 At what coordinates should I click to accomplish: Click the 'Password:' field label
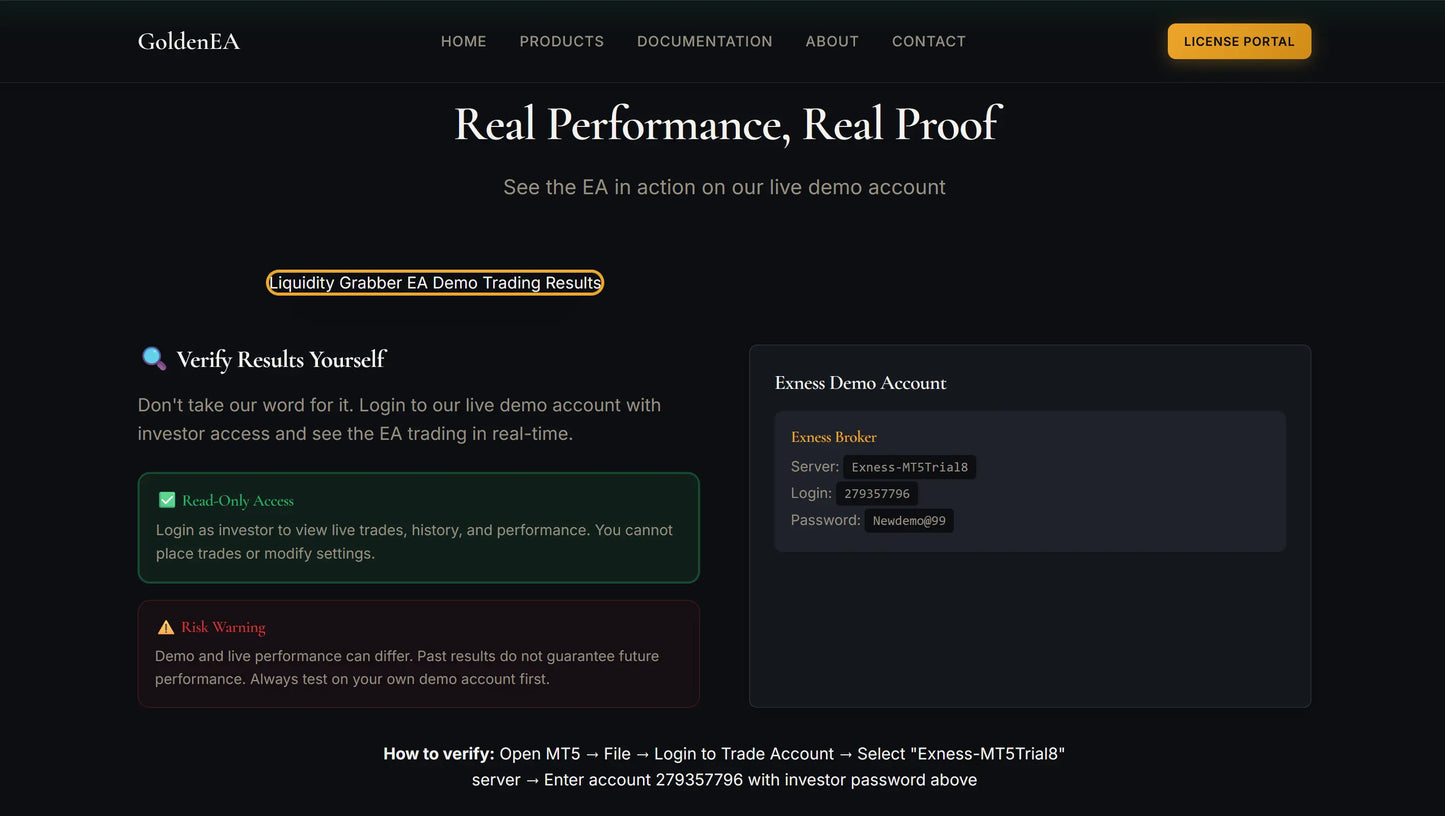[826, 520]
